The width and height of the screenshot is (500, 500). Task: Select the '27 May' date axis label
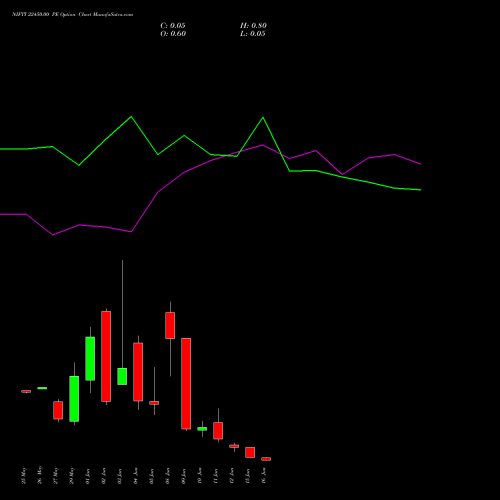coord(56,475)
